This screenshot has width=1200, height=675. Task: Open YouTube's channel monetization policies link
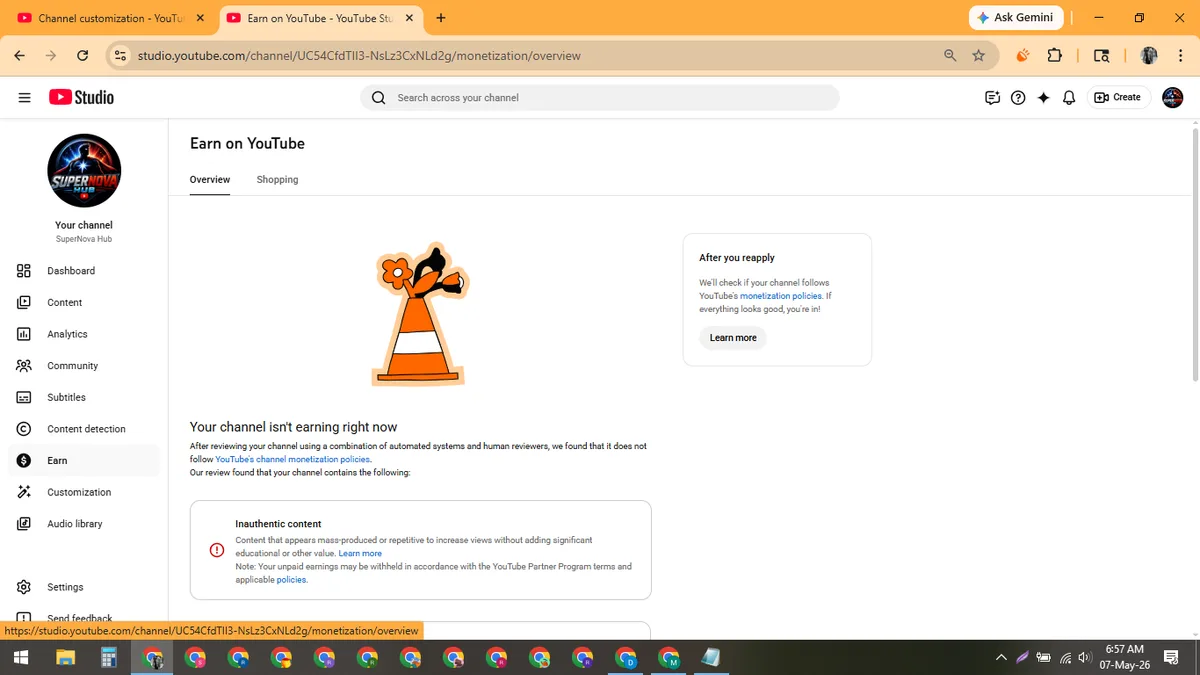click(293, 459)
